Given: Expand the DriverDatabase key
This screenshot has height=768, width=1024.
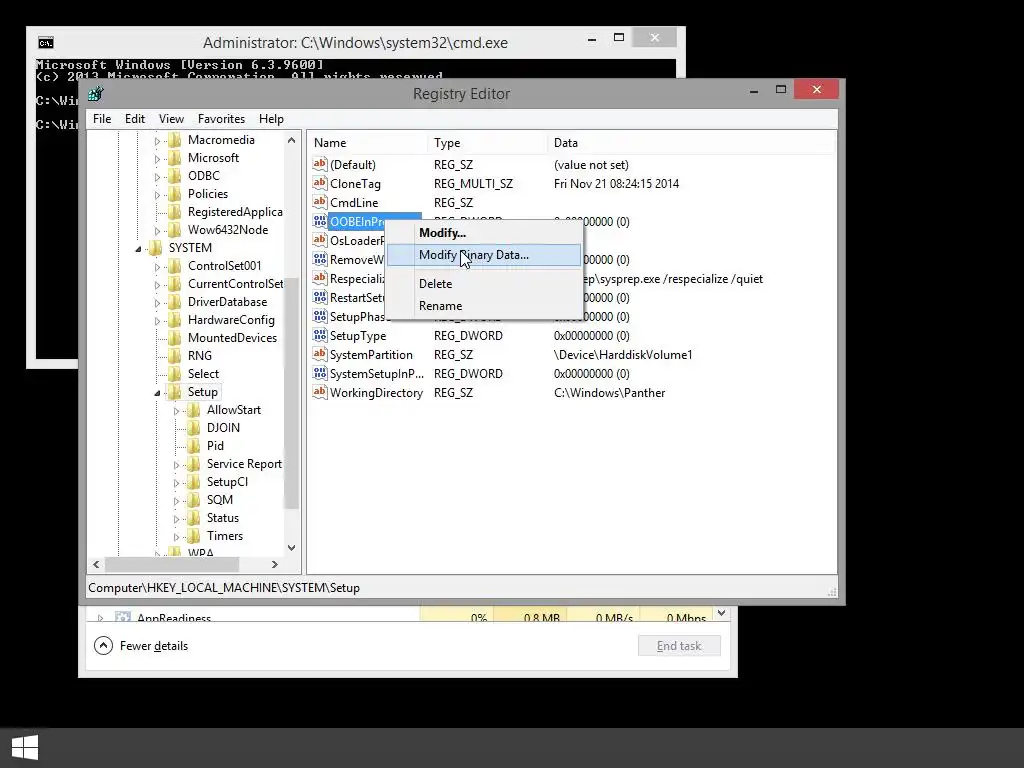Looking at the screenshot, I should [x=157, y=302].
